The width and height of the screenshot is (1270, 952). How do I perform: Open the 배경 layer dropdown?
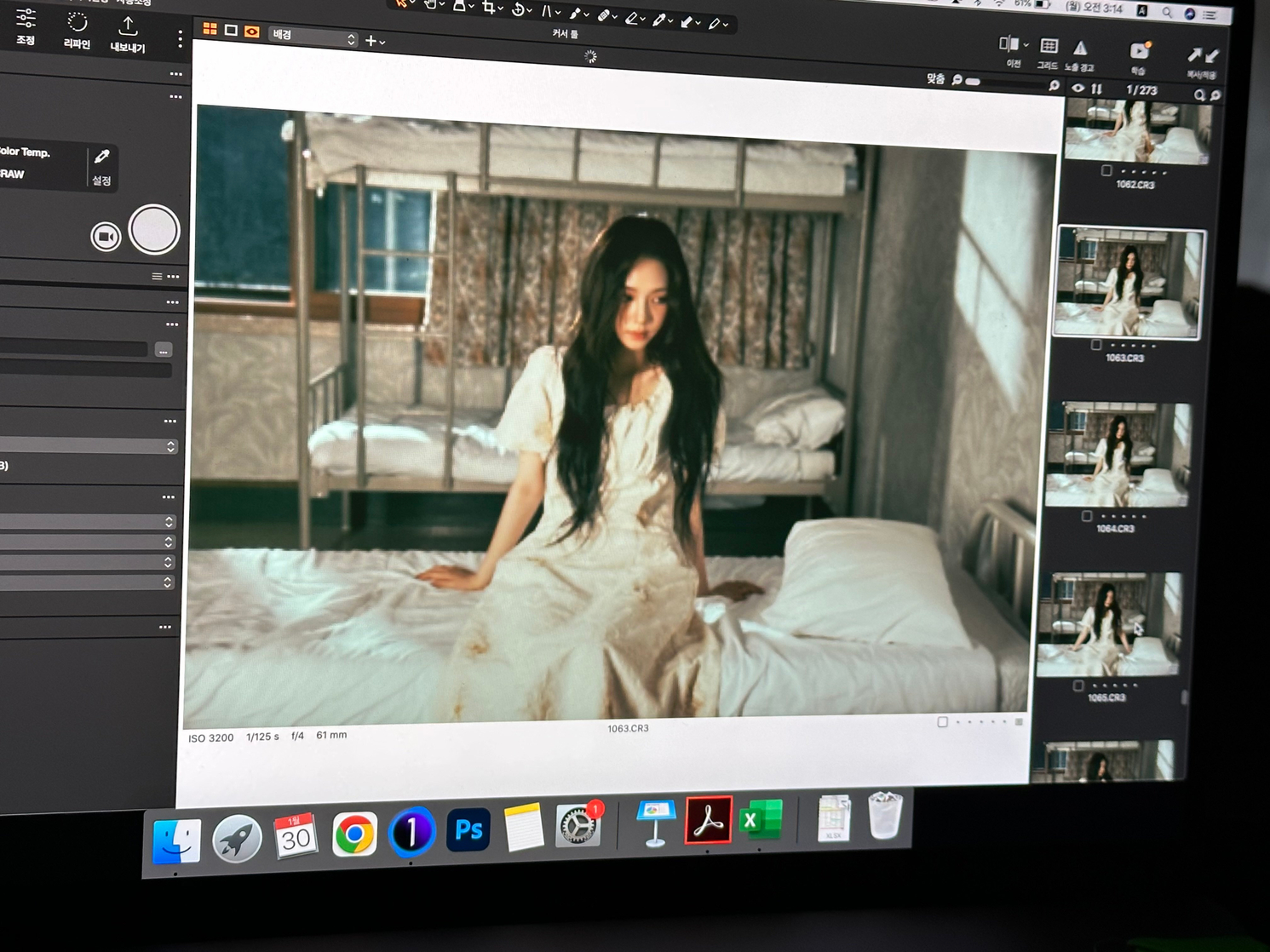(313, 36)
